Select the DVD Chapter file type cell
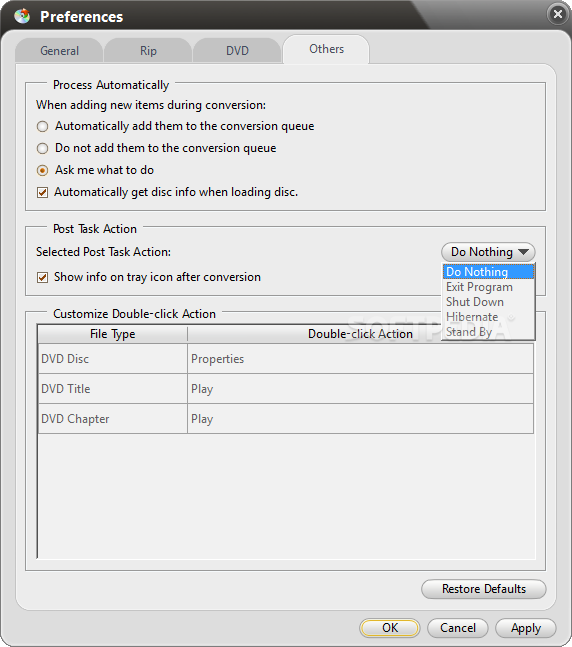572x647 pixels. 113,419
